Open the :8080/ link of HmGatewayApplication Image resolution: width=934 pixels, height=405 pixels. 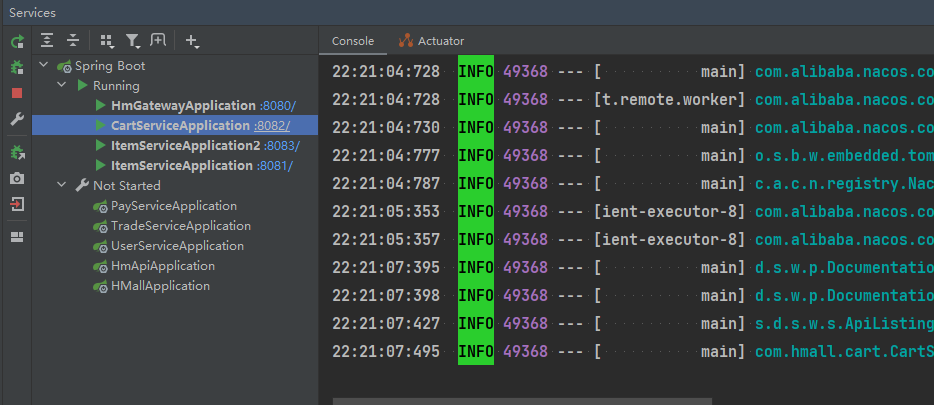coord(277,106)
